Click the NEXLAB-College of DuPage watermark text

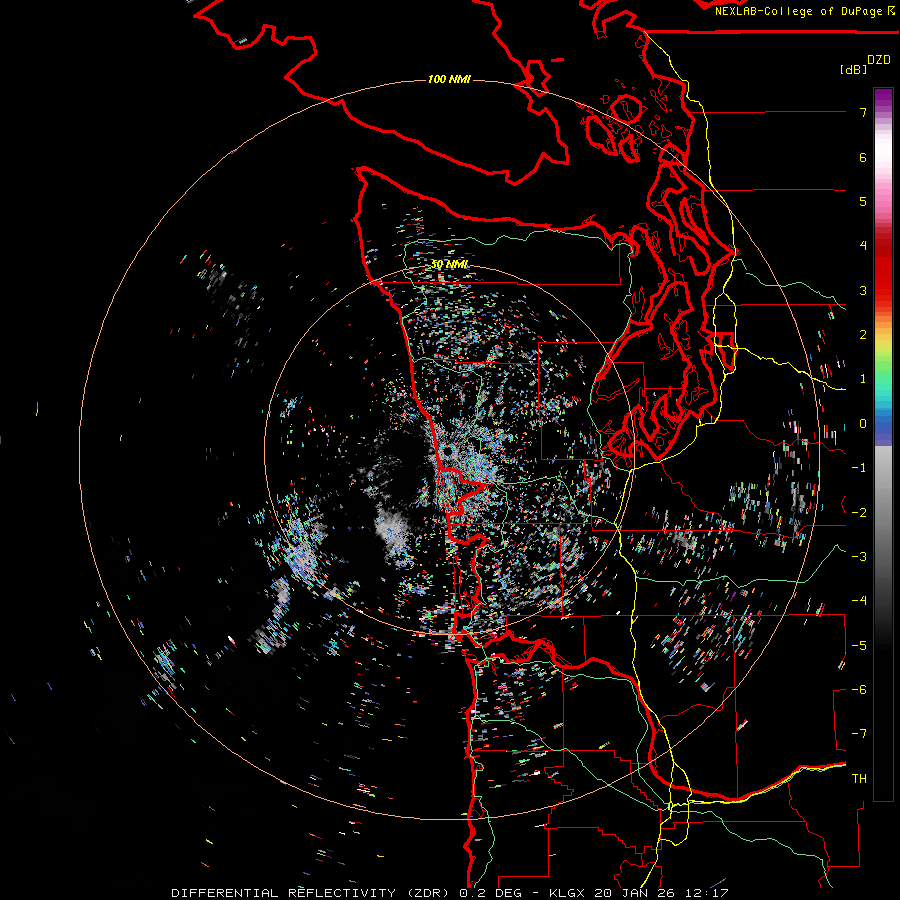[x=798, y=11]
